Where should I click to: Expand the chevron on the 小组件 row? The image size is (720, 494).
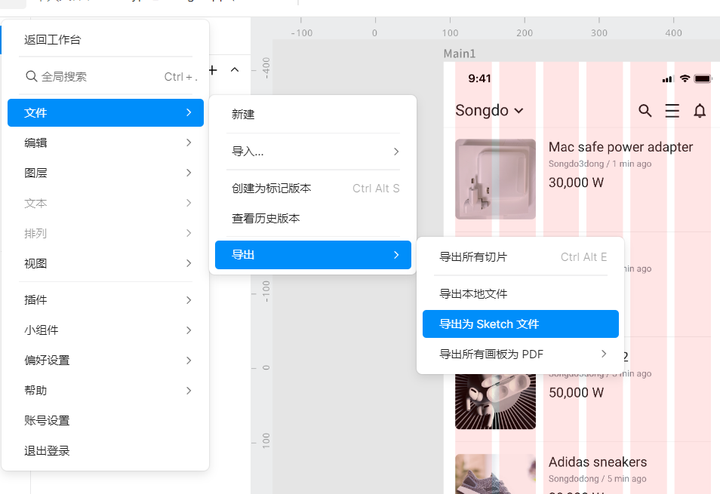click(x=189, y=330)
